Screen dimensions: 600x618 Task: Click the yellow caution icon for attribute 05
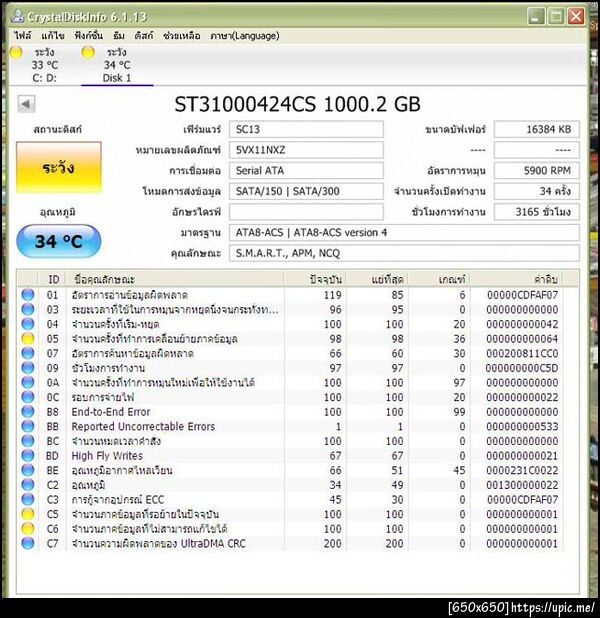[x=28, y=339]
